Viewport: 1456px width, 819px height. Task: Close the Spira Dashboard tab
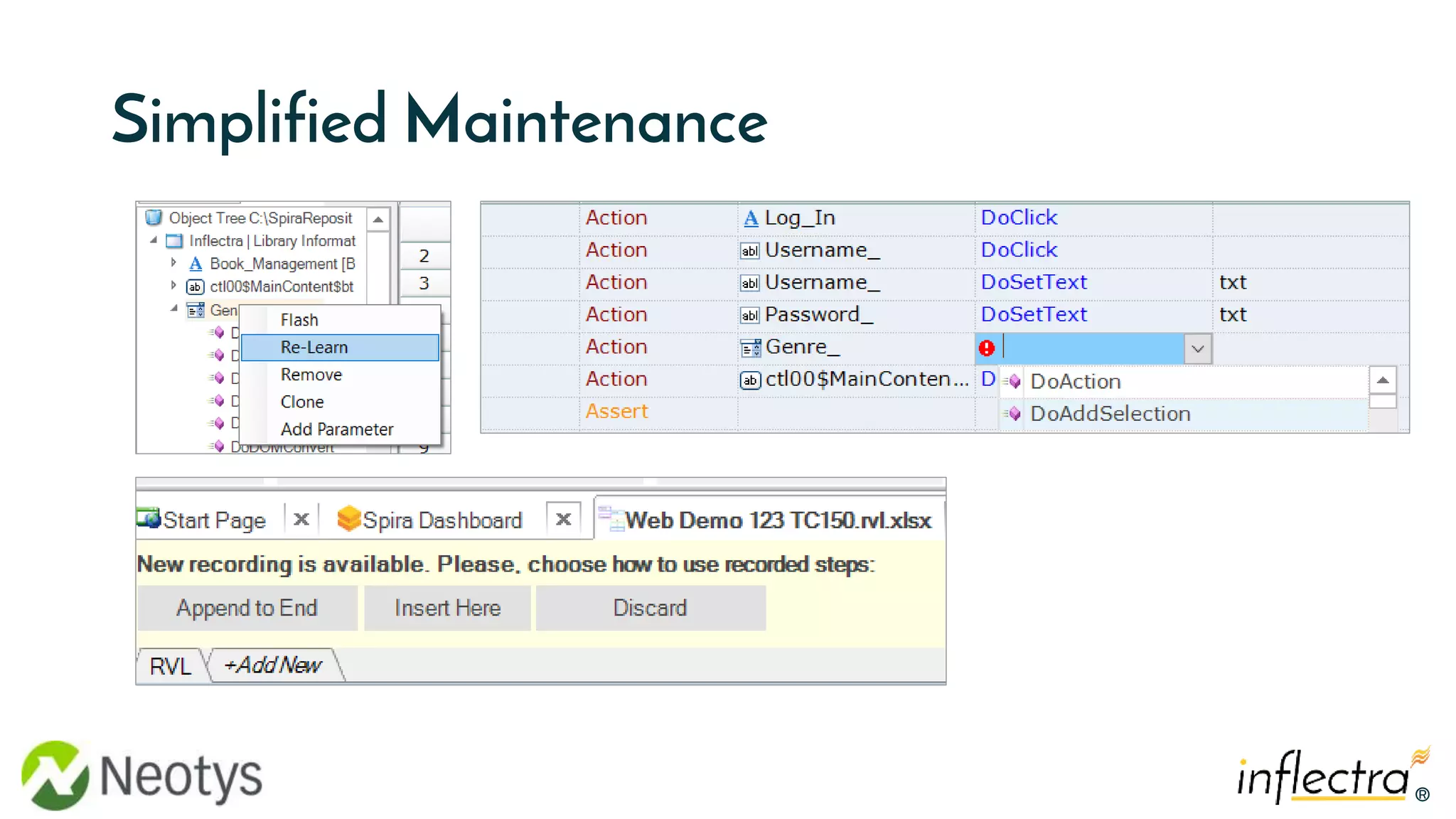point(564,519)
